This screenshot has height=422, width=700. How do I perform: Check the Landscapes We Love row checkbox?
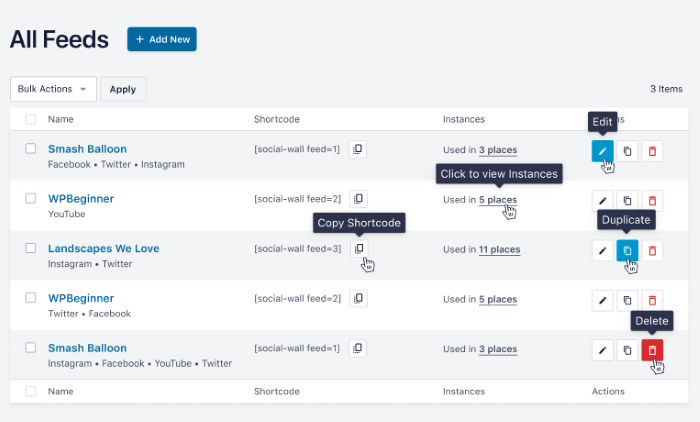pos(30,248)
